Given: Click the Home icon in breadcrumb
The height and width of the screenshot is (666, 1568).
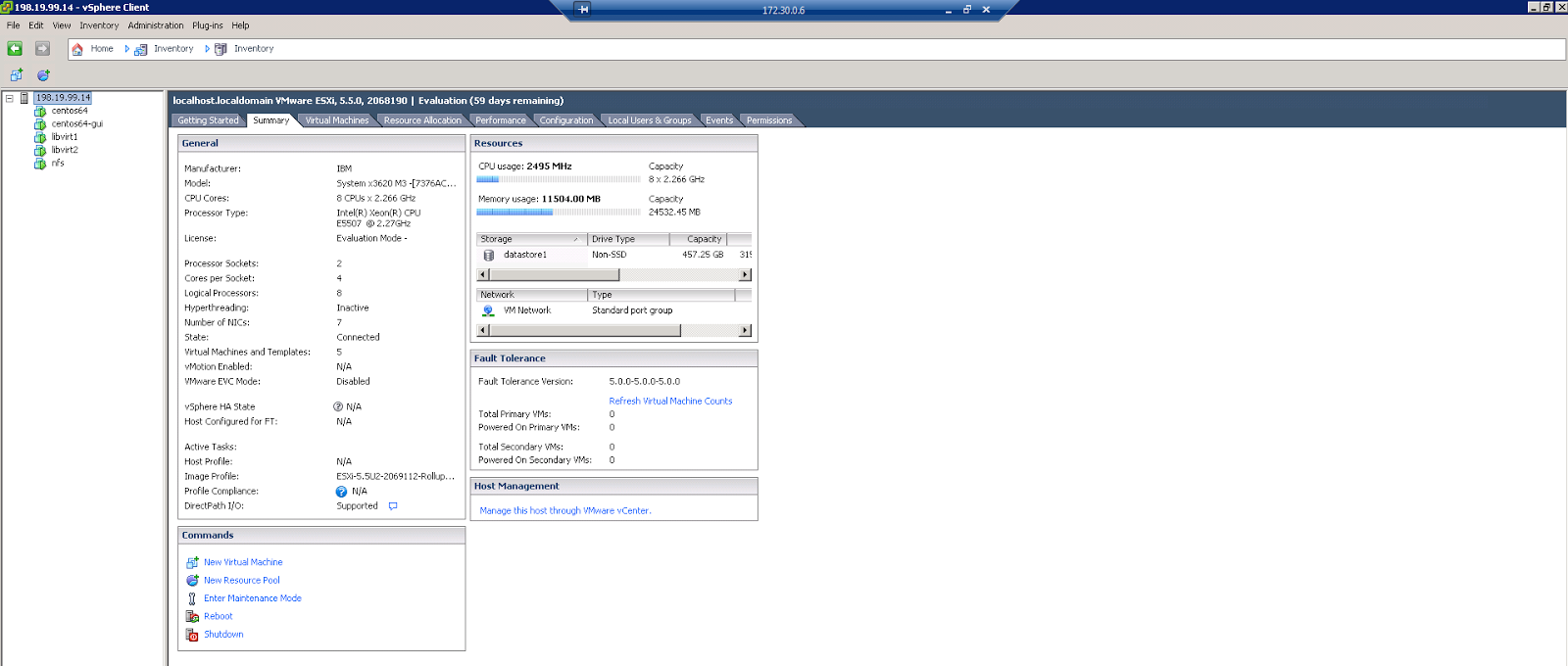Looking at the screenshot, I should pos(77,49).
